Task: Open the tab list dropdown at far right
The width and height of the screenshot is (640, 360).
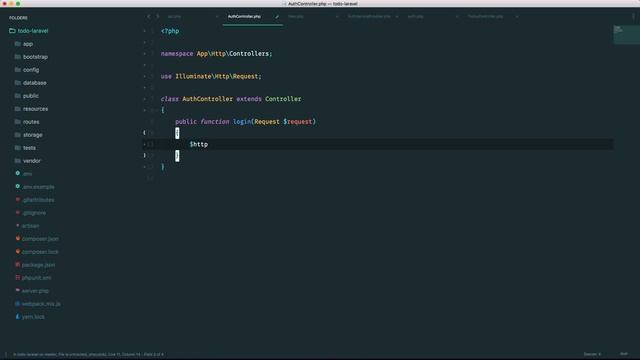Action: point(633,17)
